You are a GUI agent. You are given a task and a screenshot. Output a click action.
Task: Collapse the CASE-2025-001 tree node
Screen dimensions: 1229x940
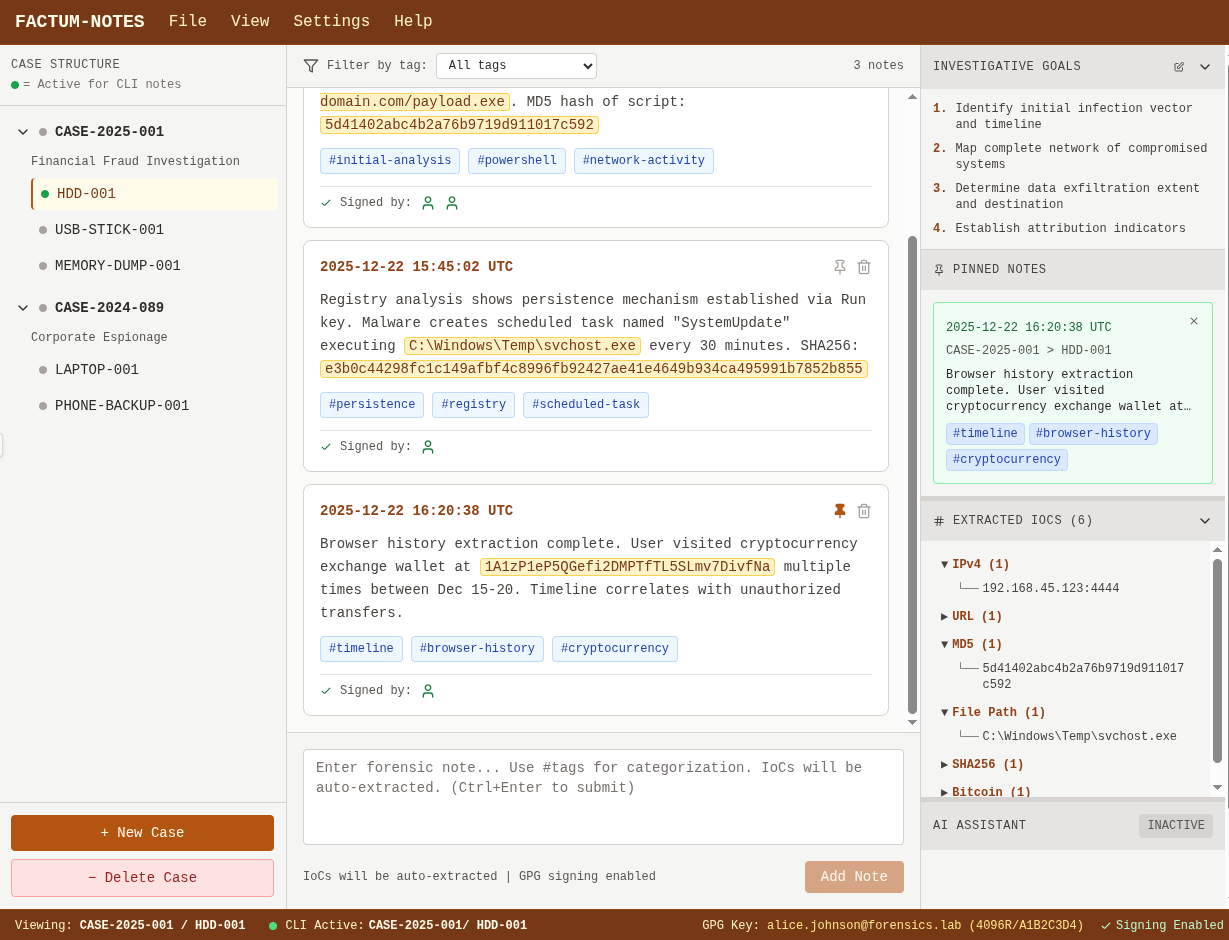point(23,132)
